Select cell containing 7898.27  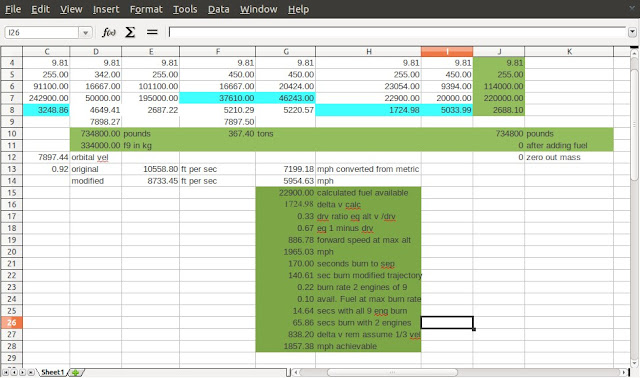pyautogui.click(x=96, y=122)
